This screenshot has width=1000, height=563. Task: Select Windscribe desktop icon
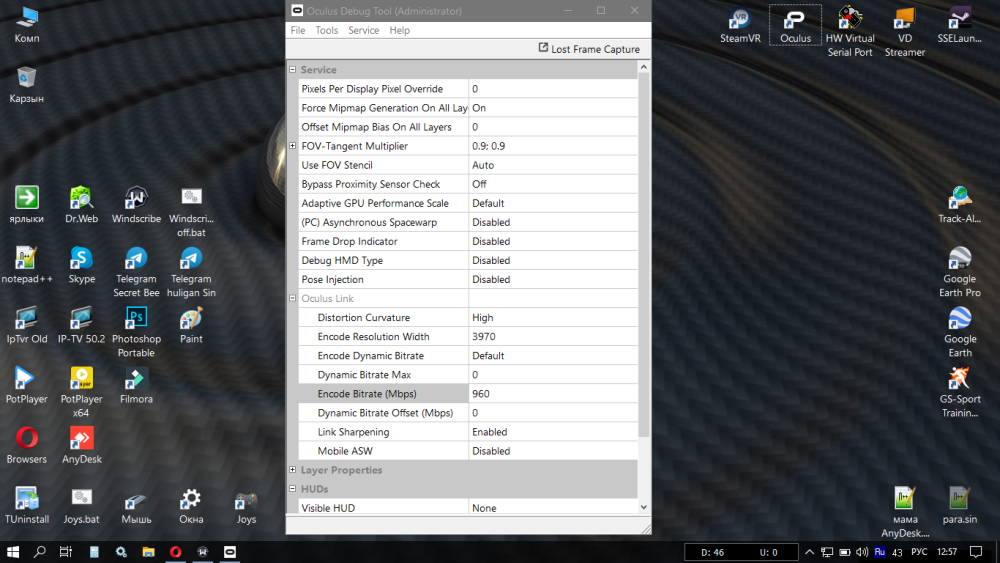(136, 205)
